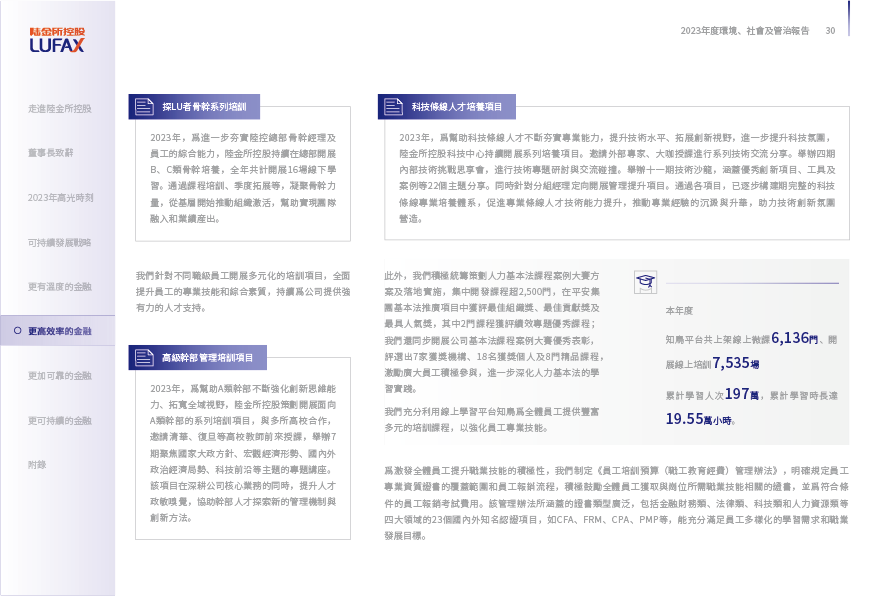Click the LUFAX logo in the corner
894x596 pixels.
[x=56, y=40]
